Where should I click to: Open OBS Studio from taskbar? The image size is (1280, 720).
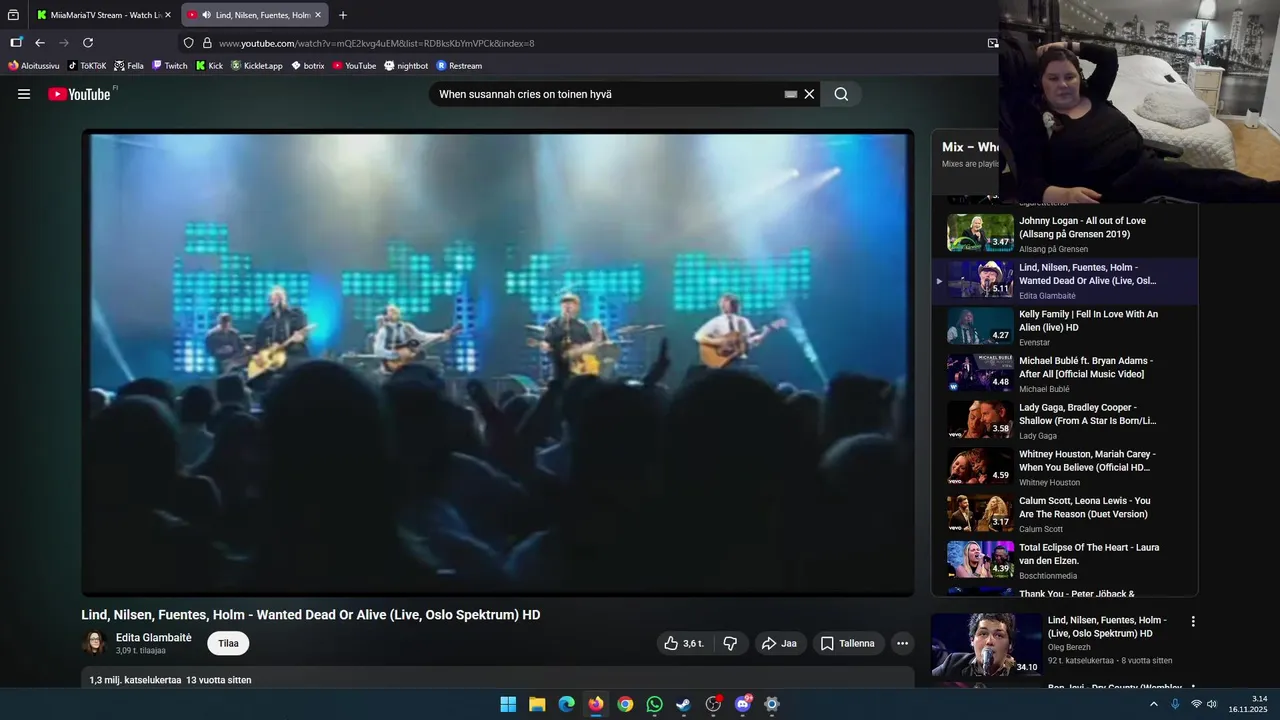click(713, 704)
